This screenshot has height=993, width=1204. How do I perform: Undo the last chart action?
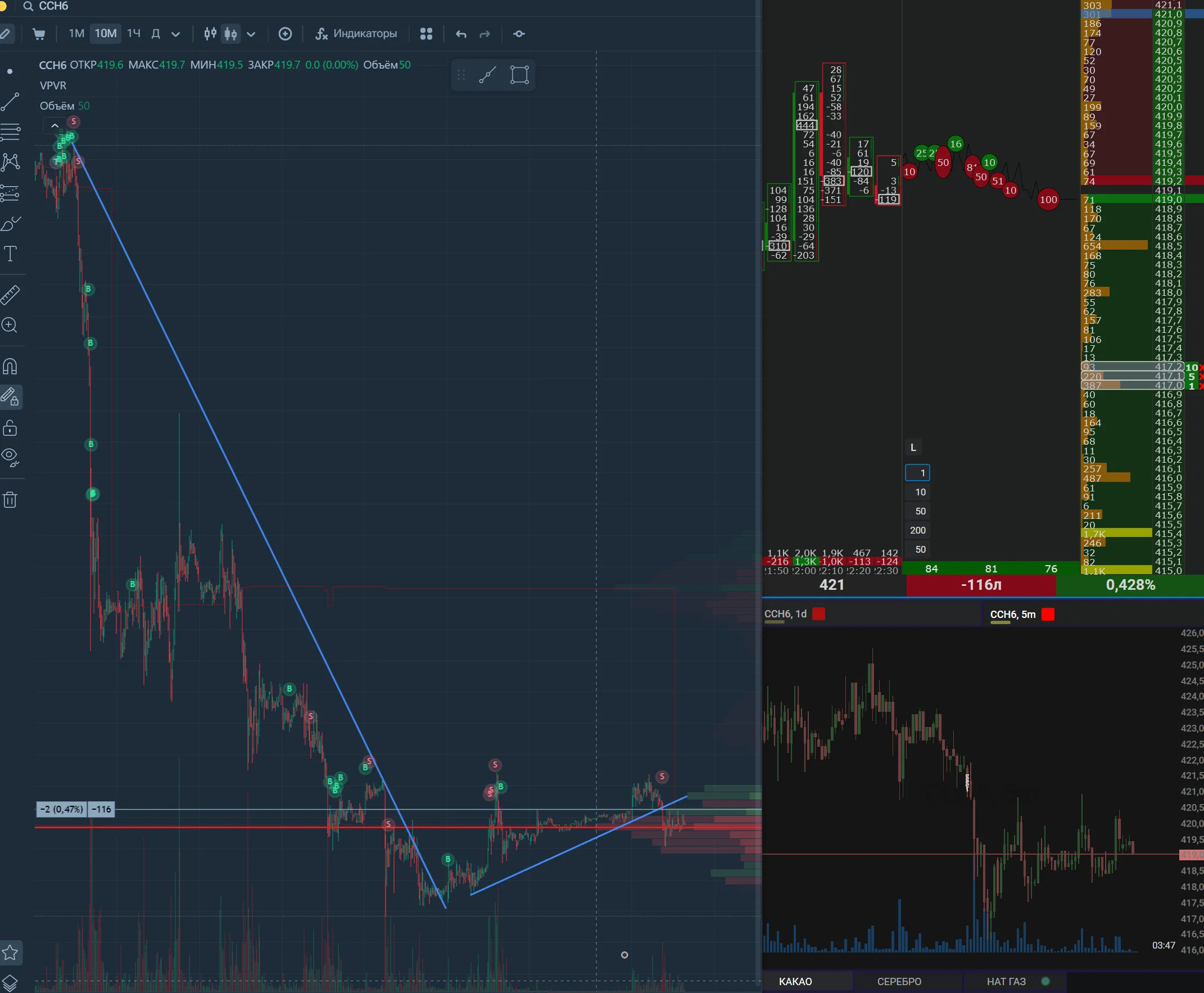click(x=461, y=34)
